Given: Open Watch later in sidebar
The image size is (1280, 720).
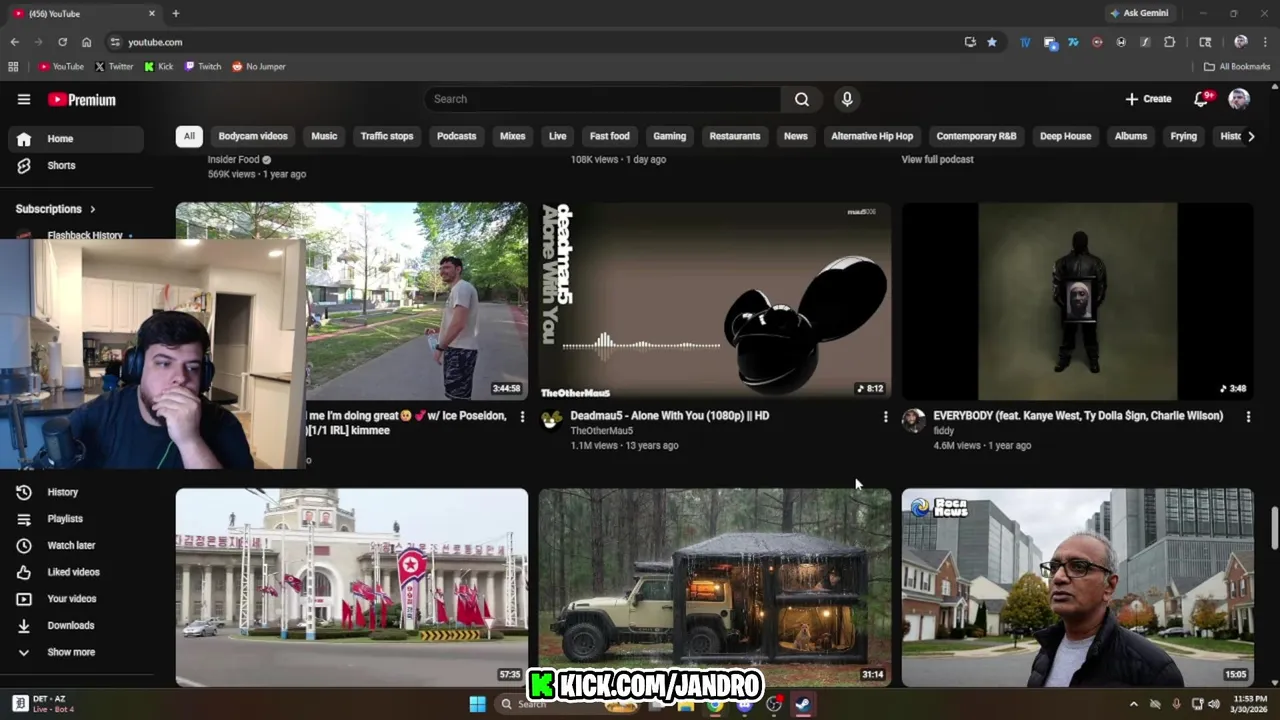Looking at the screenshot, I should click(75, 545).
